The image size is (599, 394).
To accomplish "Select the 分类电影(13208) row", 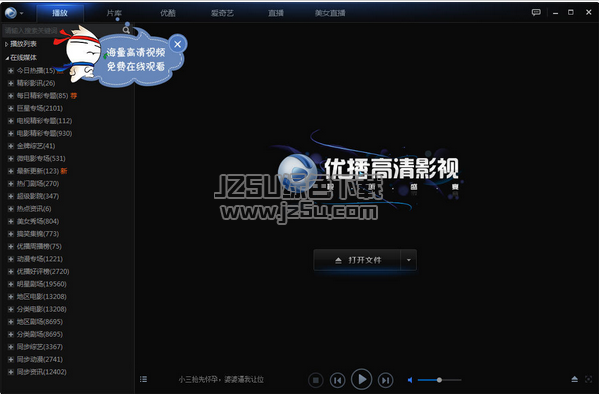I will point(42,309).
